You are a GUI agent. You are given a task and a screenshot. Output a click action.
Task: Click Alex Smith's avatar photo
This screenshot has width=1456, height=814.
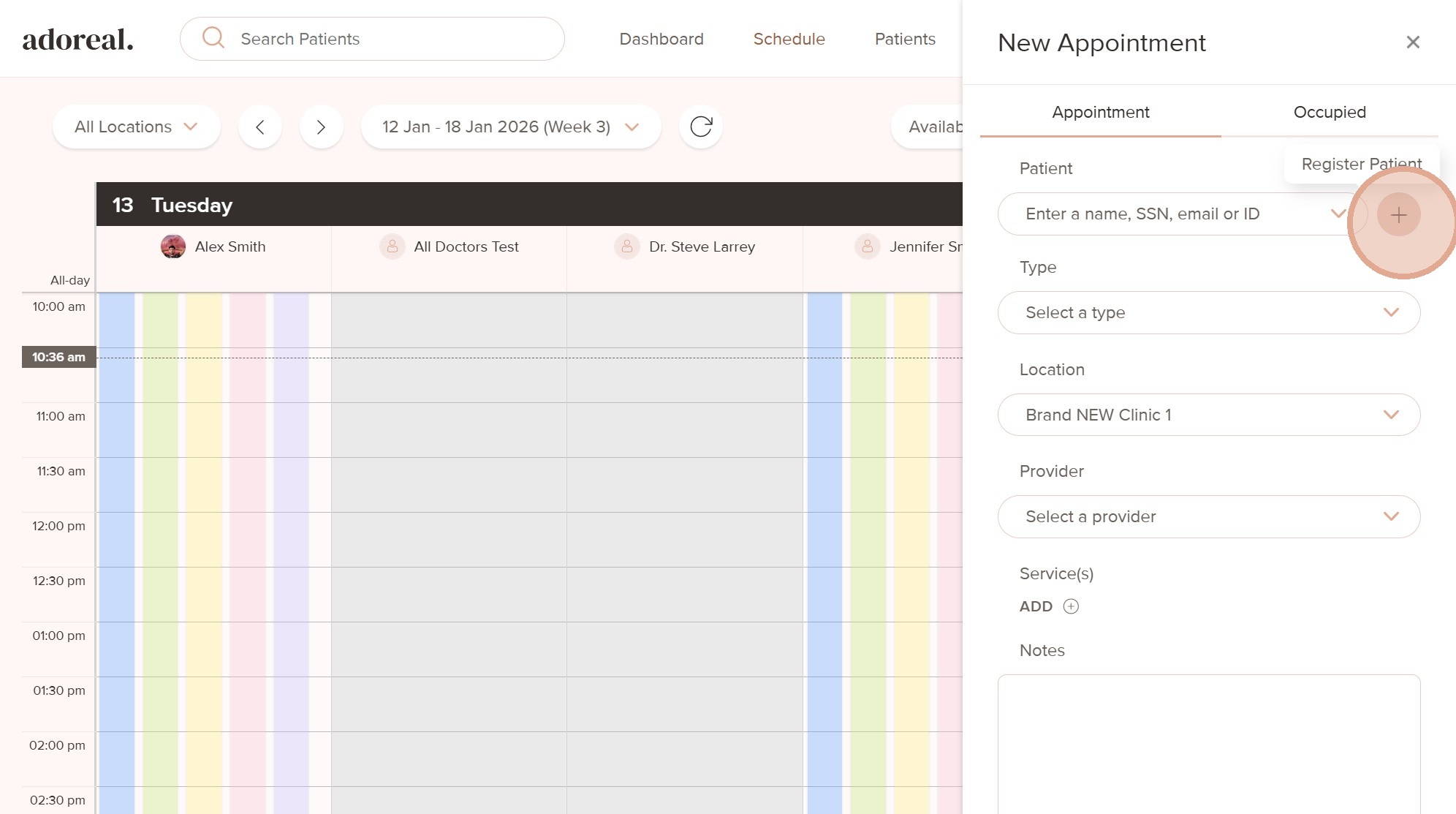pyautogui.click(x=173, y=246)
